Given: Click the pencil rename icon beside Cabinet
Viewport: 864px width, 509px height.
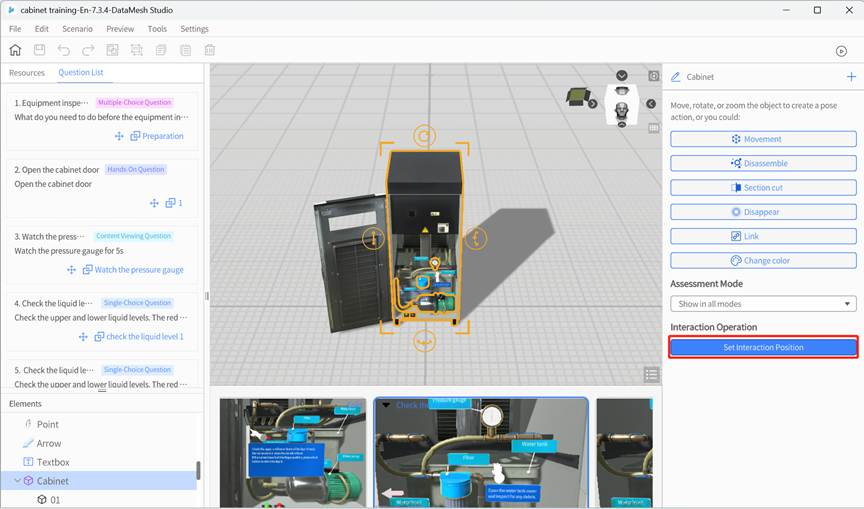Looking at the screenshot, I should click(x=676, y=77).
